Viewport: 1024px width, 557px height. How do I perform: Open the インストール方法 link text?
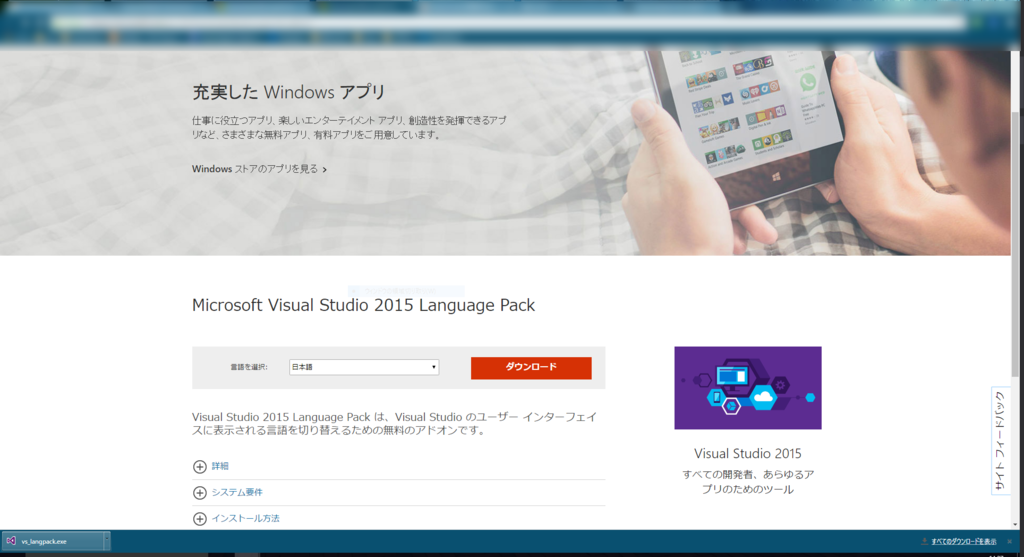click(246, 518)
